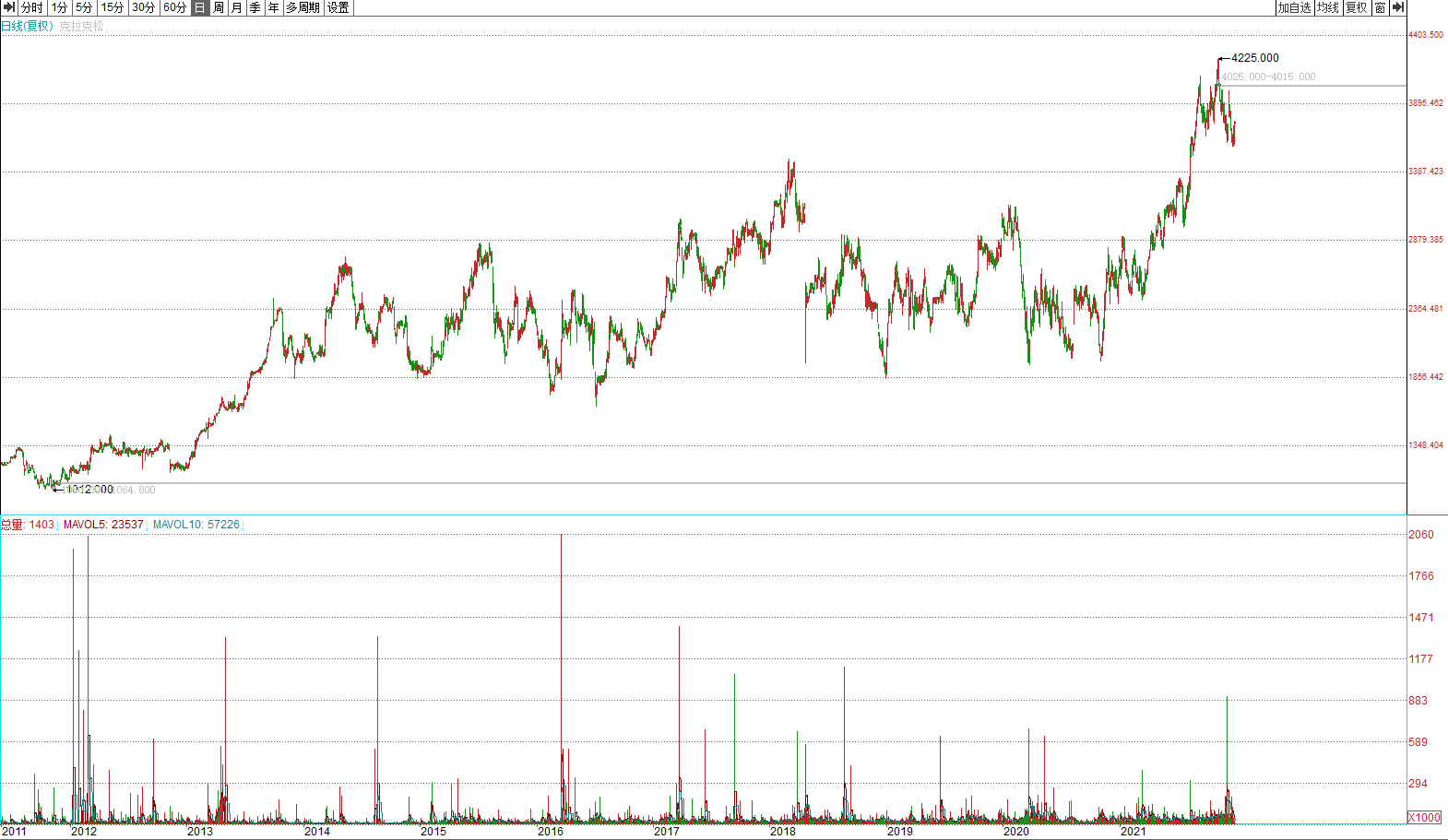1448x840 pixels.
Task: Click the 2021 year on timeline
Action: pos(1133,832)
